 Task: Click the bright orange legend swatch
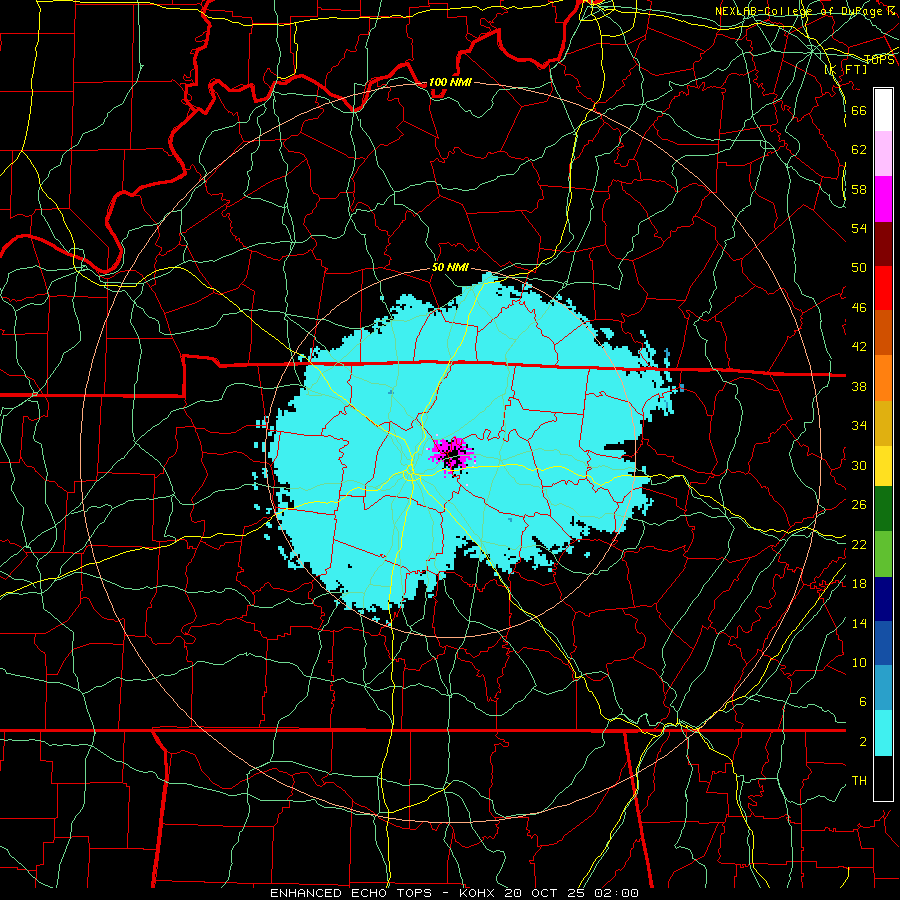(x=883, y=377)
